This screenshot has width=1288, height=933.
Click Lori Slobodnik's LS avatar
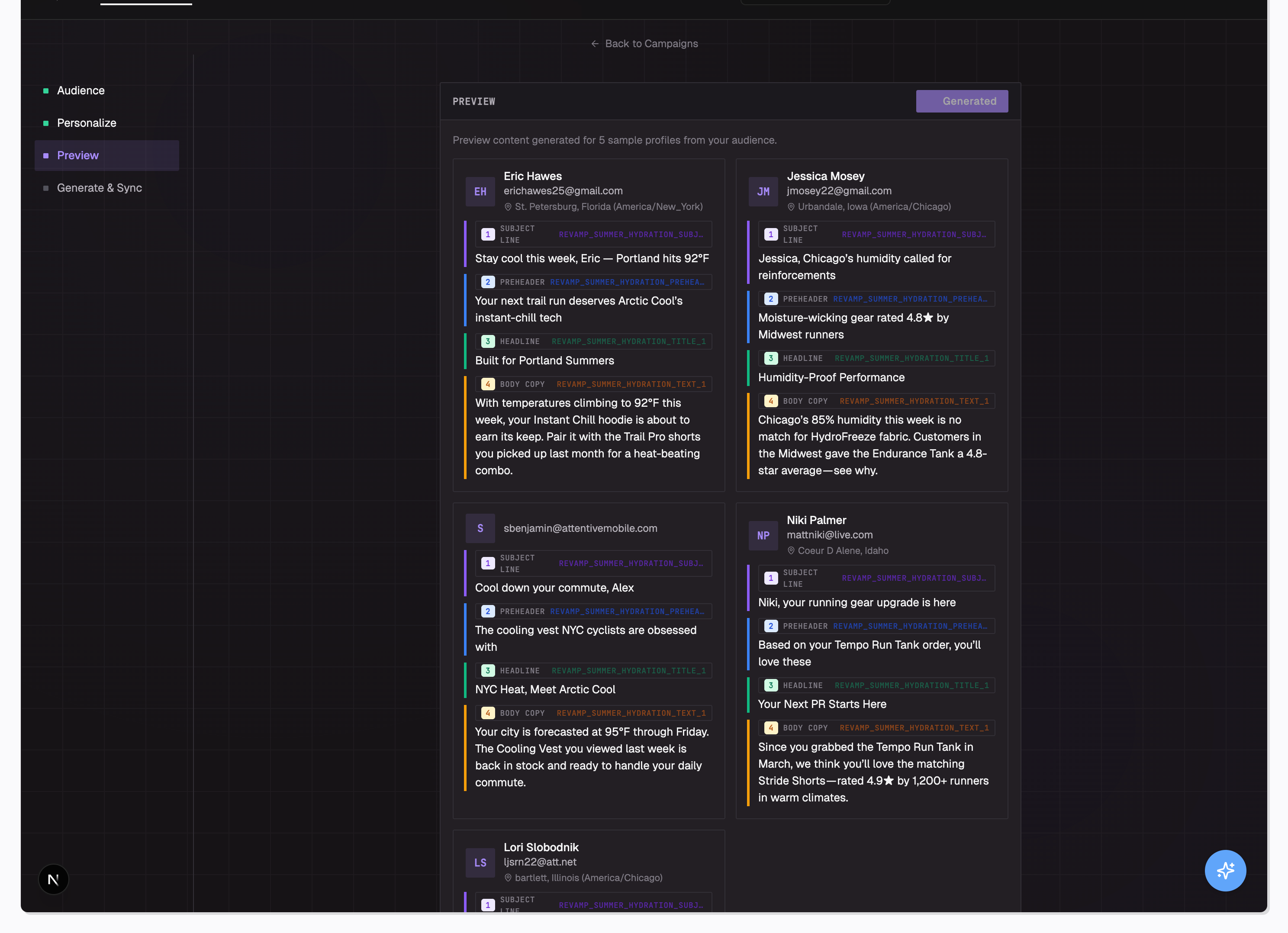480,862
